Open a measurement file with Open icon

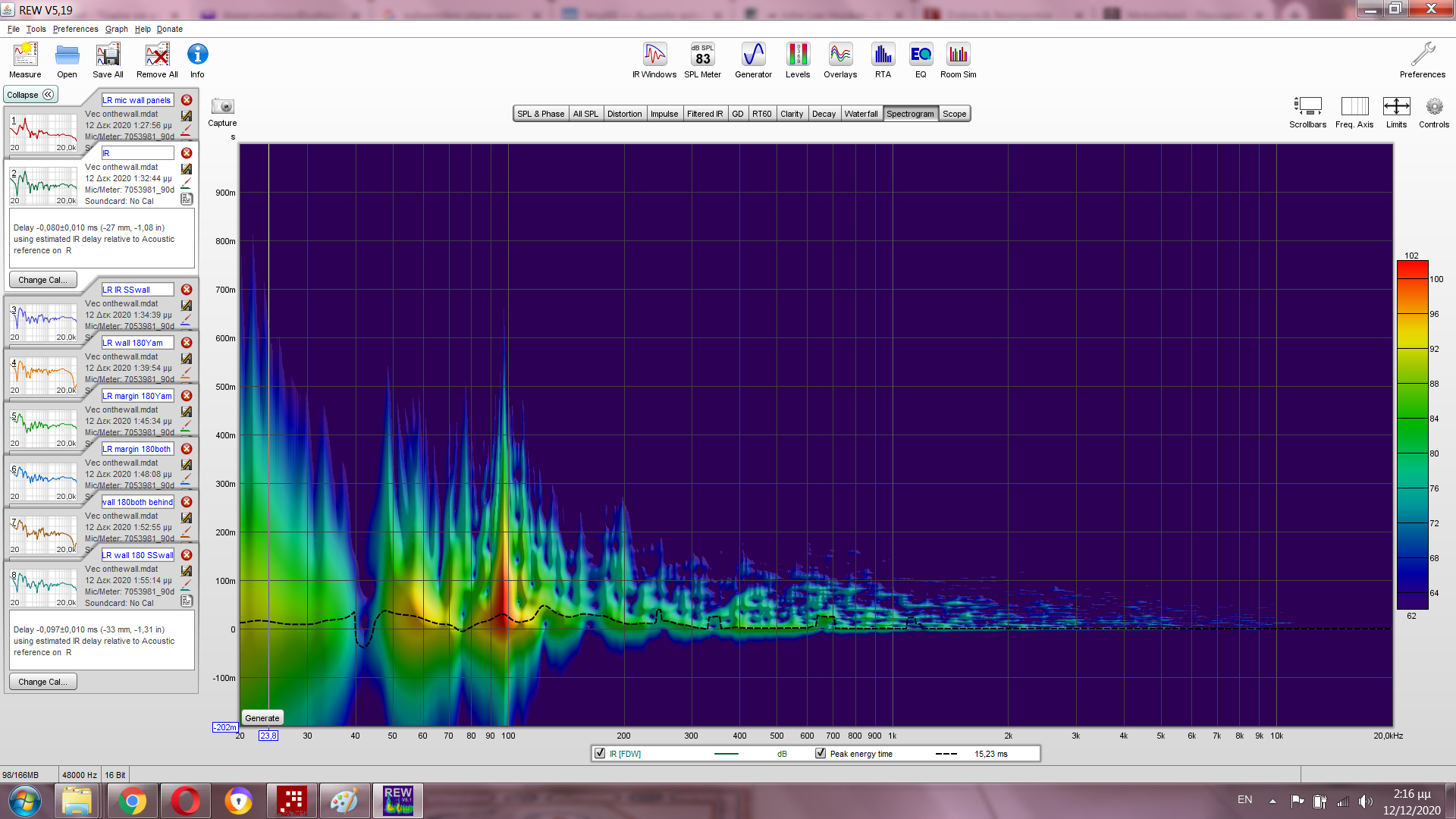(x=67, y=60)
